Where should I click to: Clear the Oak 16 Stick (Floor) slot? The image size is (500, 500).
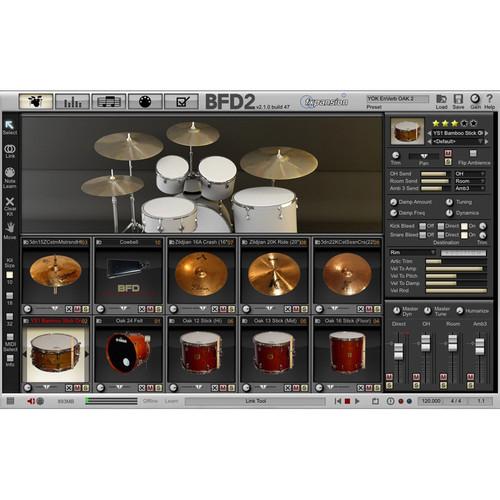(x=361, y=388)
